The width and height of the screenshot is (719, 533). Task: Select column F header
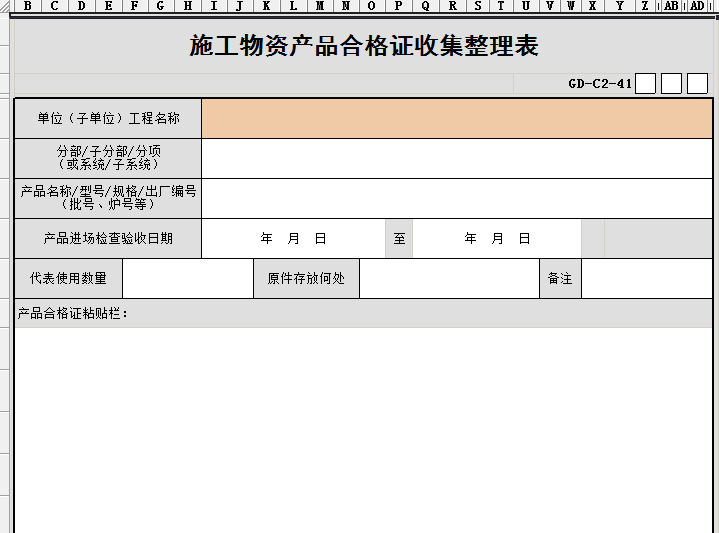click(135, 6)
